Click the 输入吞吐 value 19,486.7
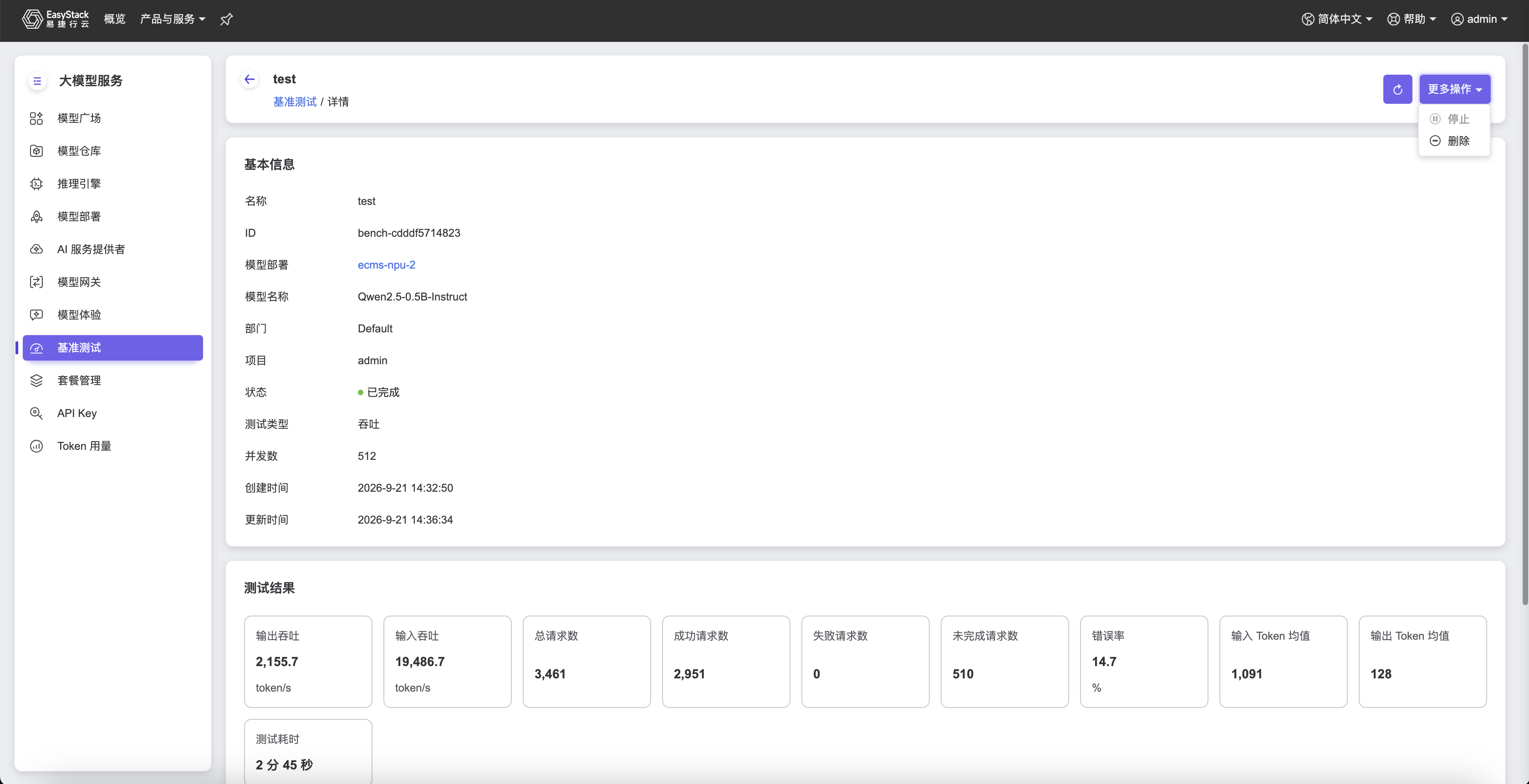 click(x=420, y=662)
